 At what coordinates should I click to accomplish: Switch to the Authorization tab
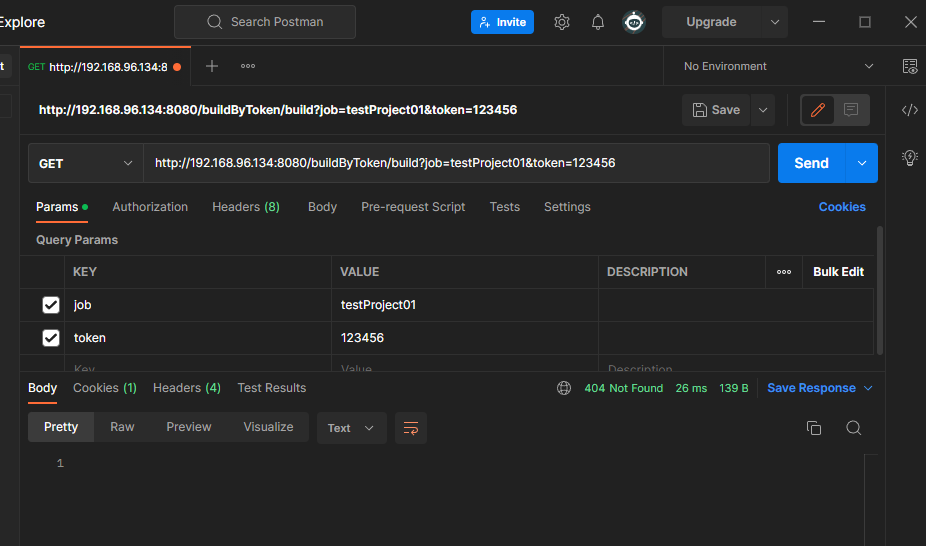pos(150,207)
